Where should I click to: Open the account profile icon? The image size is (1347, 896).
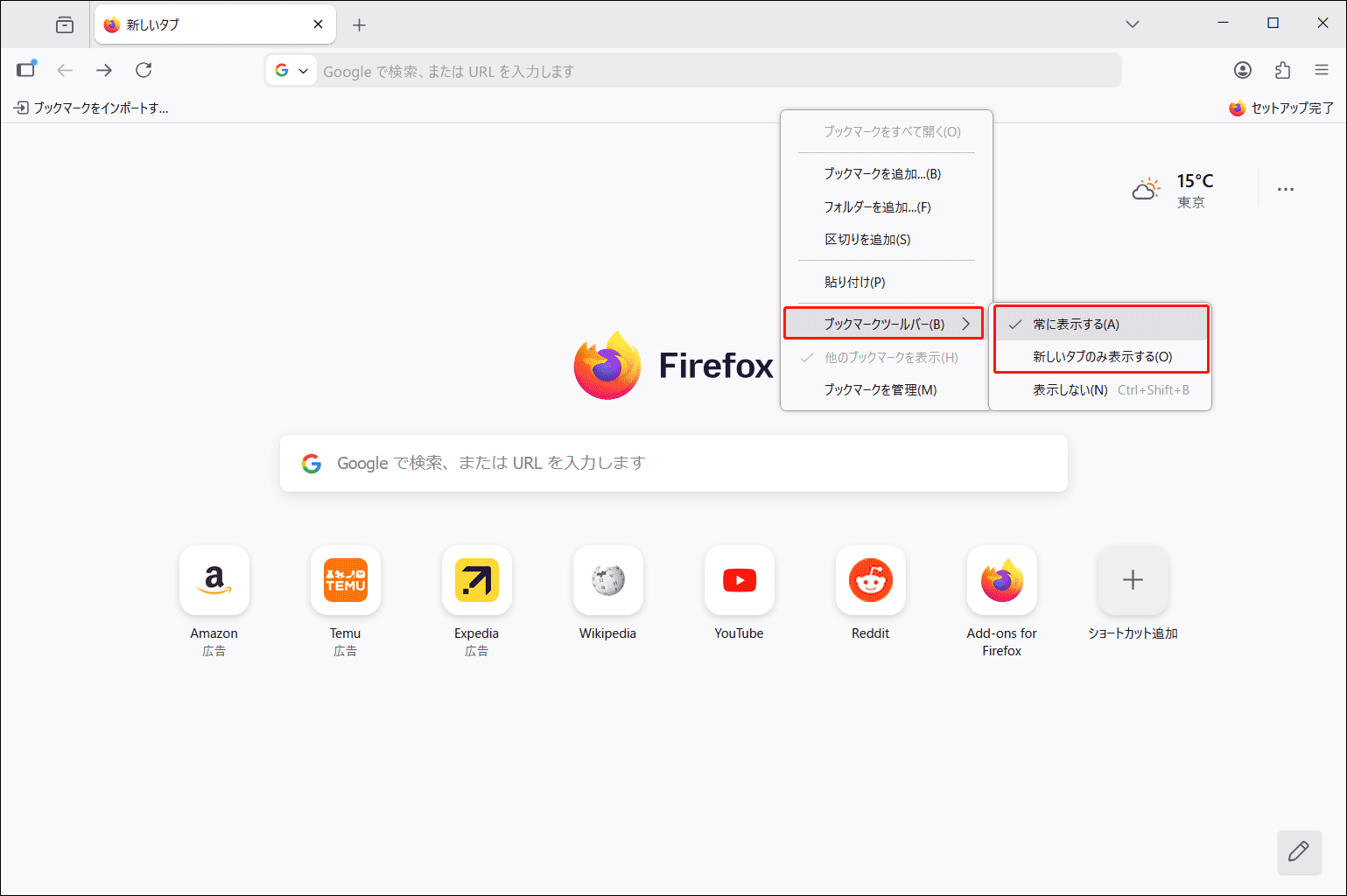[x=1243, y=70]
